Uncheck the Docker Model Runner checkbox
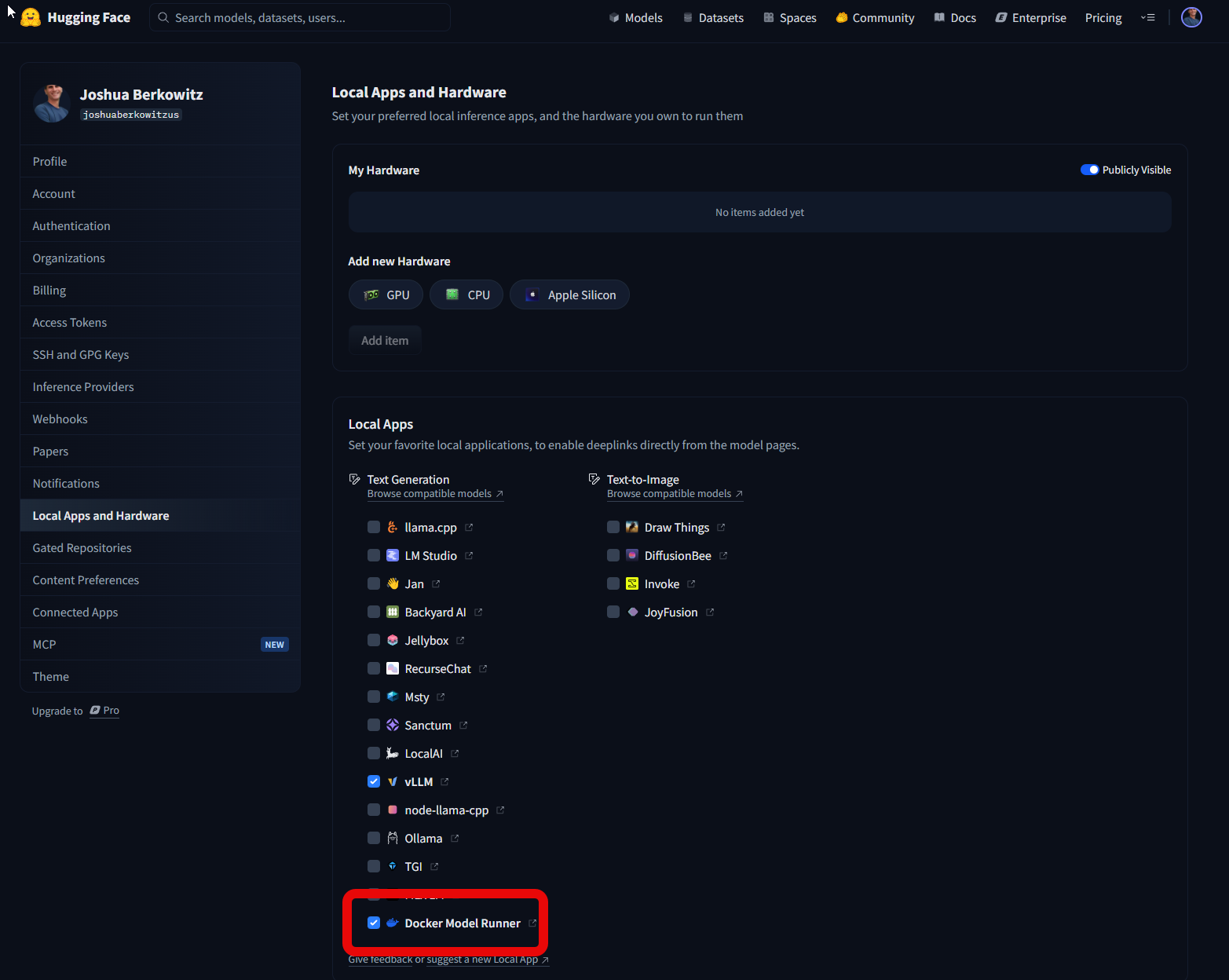Image resolution: width=1229 pixels, height=980 pixels. [x=374, y=923]
